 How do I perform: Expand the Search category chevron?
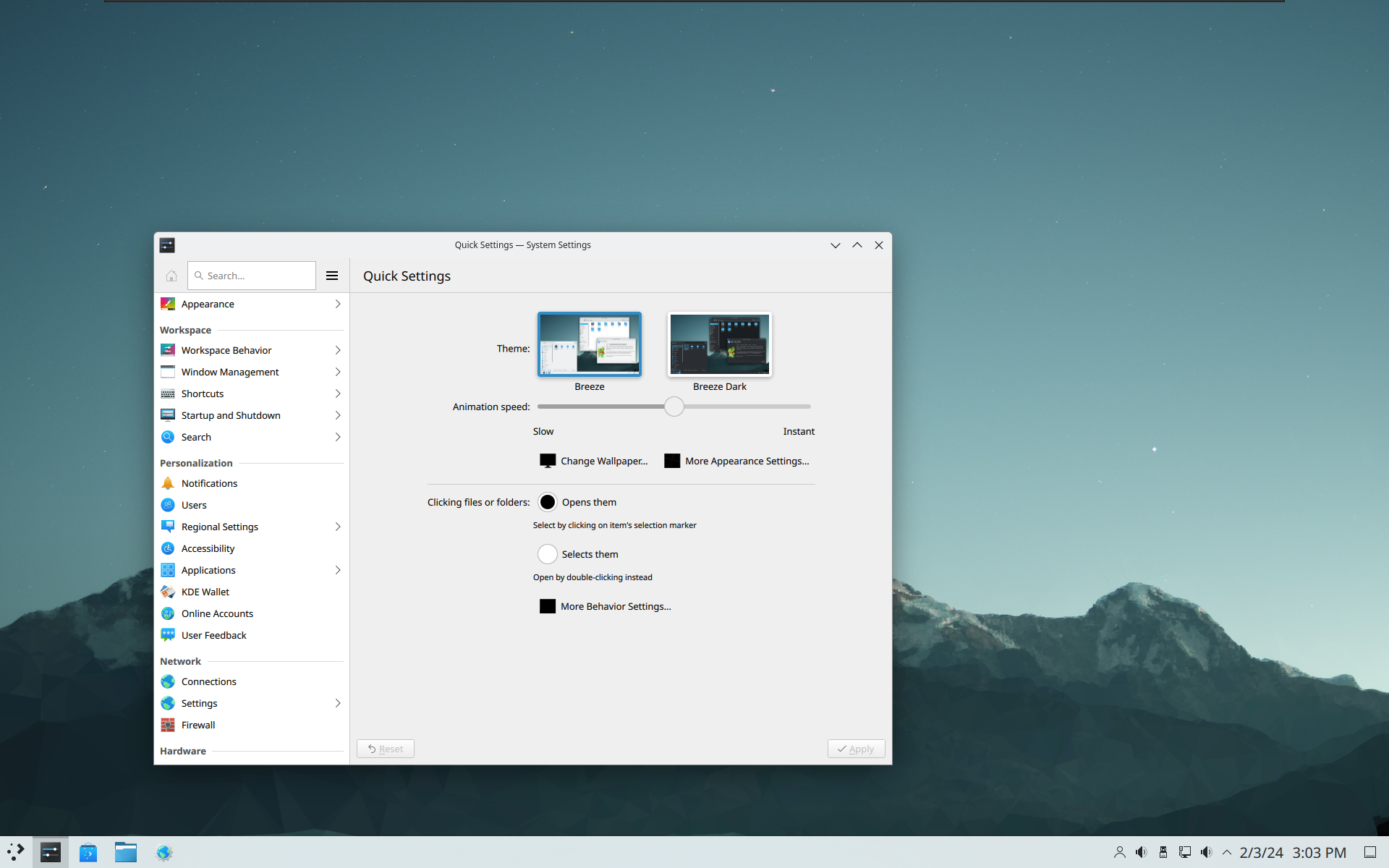(x=338, y=437)
